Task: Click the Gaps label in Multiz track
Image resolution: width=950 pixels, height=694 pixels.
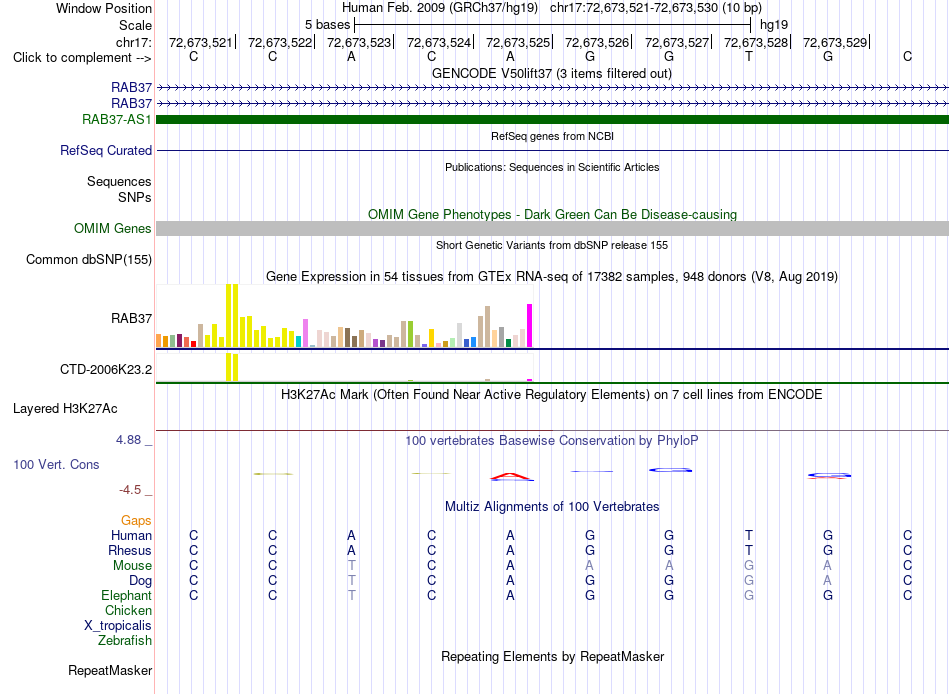Action: tap(136, 520)
